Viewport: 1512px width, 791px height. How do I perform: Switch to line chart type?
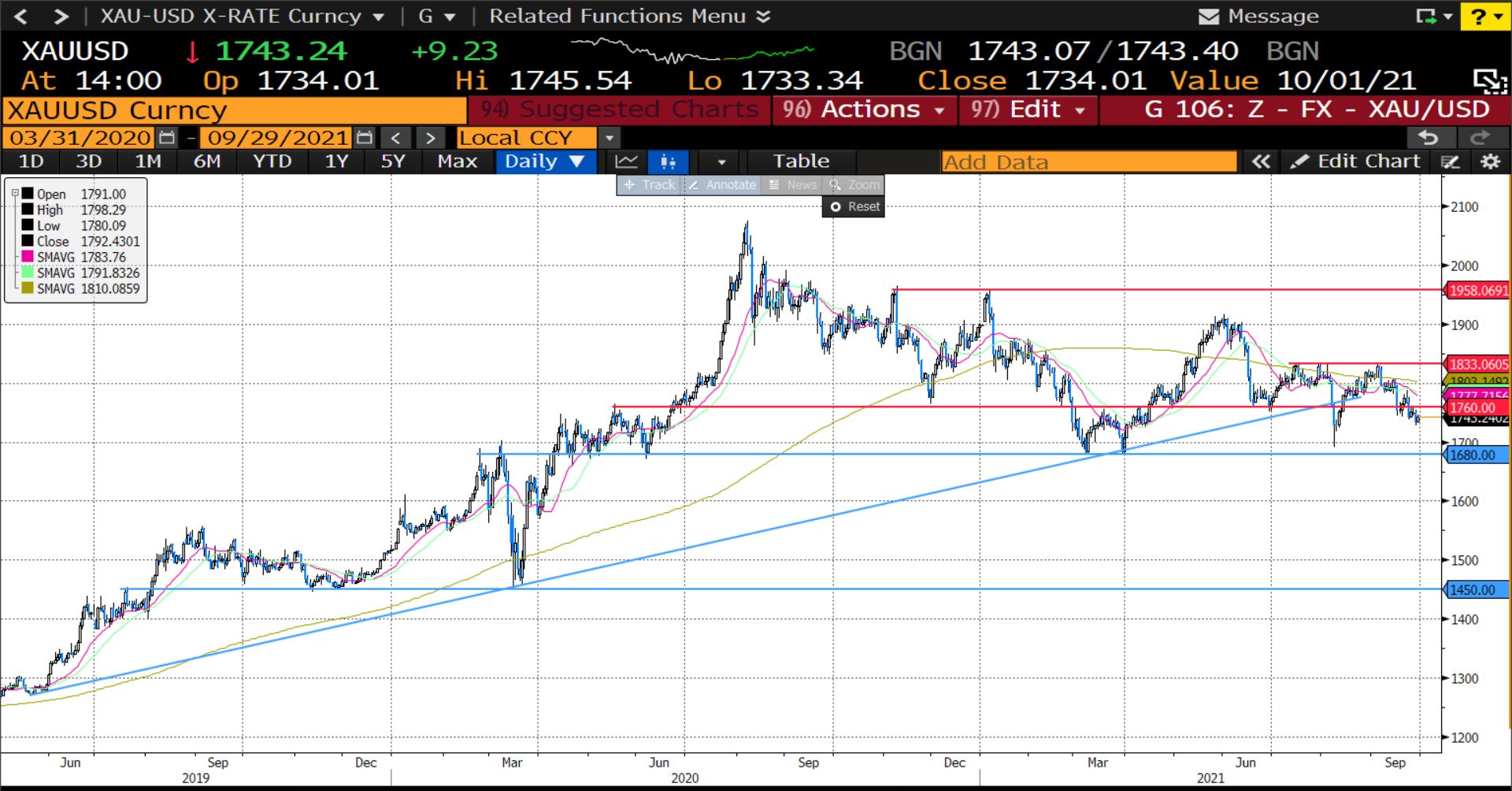[x=627, y=162]
